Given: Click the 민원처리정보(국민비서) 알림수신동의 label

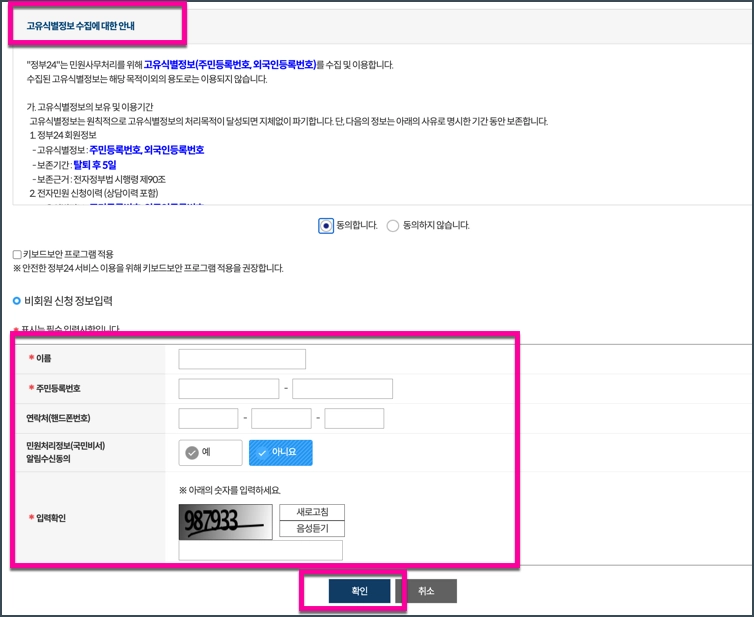Looking at the screenshot, I should (66, 452).
